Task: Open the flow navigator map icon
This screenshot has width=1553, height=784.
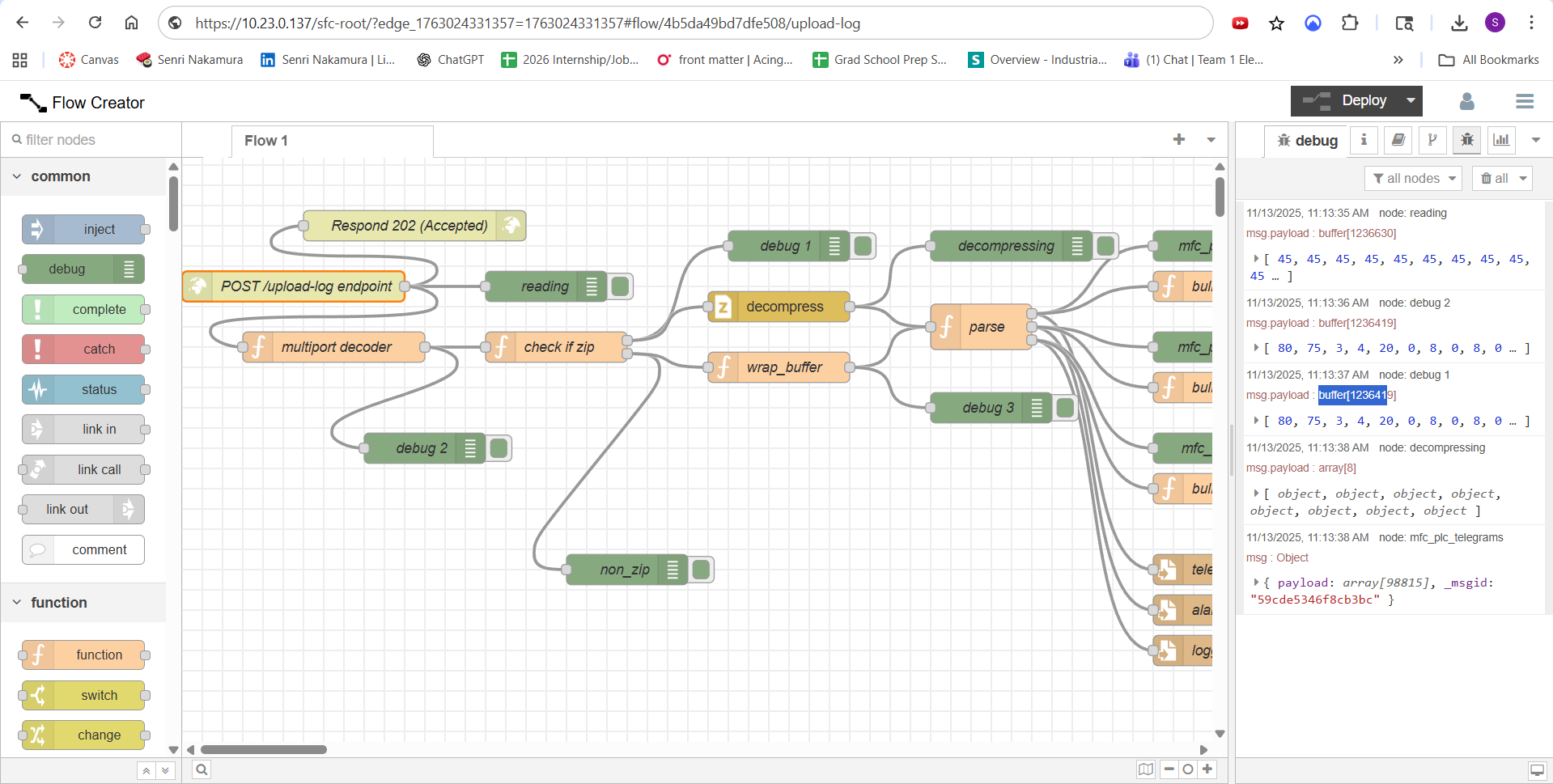Action: pos(1145,769)
